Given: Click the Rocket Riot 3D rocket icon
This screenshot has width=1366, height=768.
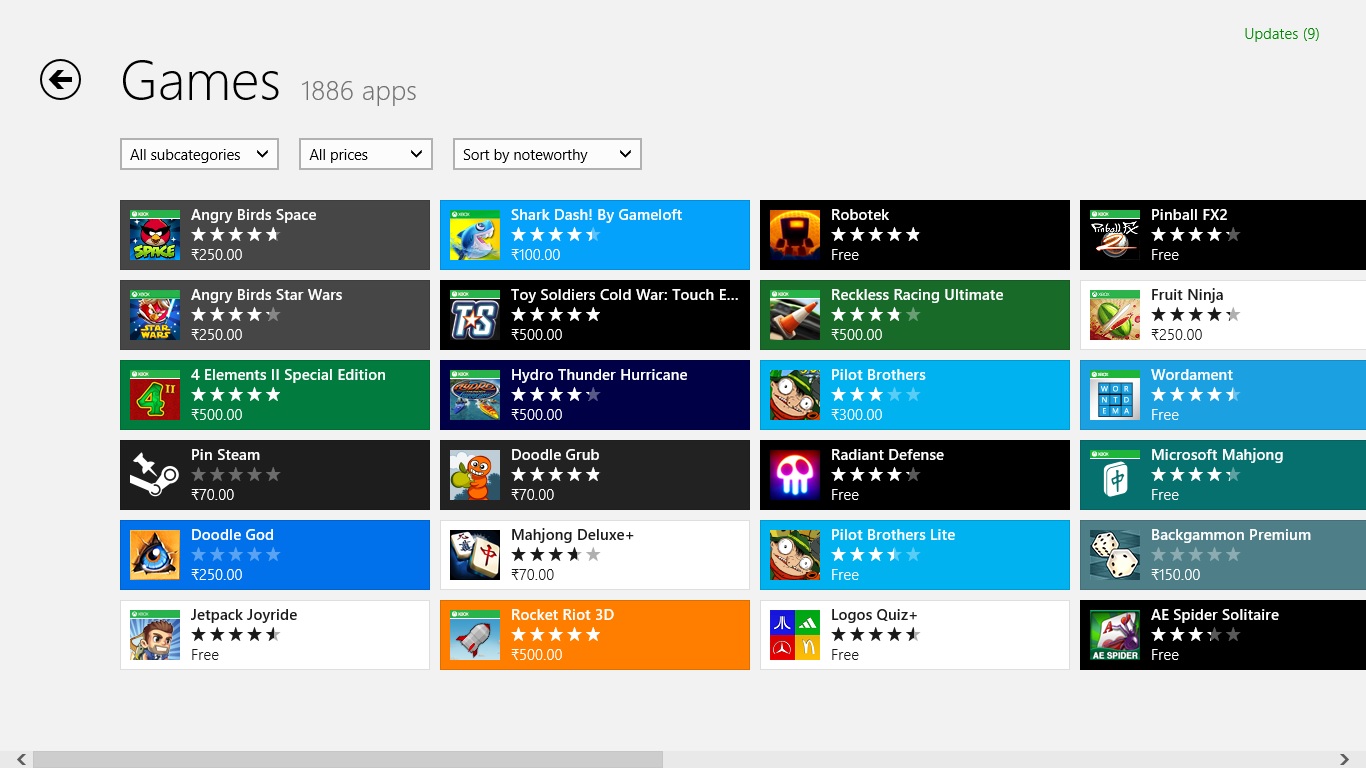Looking at the screenshot, I should 475,635.
